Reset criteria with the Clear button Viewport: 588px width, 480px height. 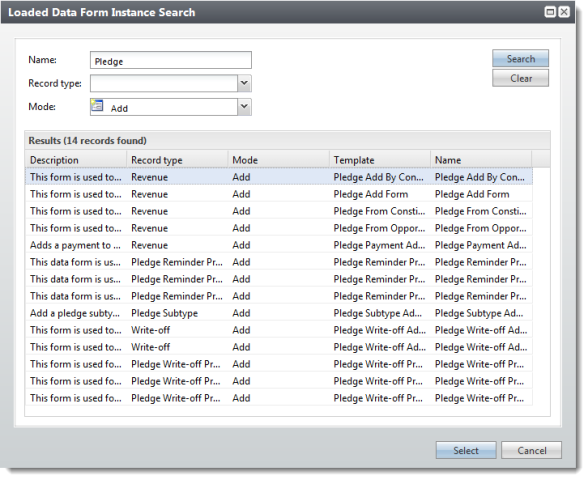click(520, 78)
